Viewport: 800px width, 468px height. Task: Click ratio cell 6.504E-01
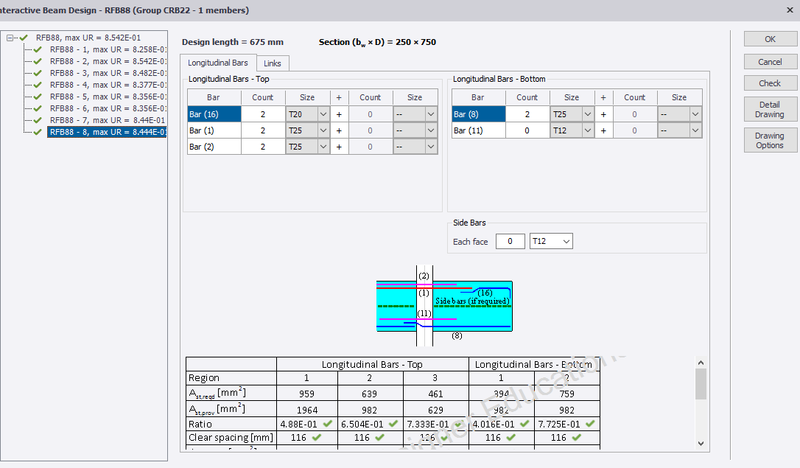[370, 424]
